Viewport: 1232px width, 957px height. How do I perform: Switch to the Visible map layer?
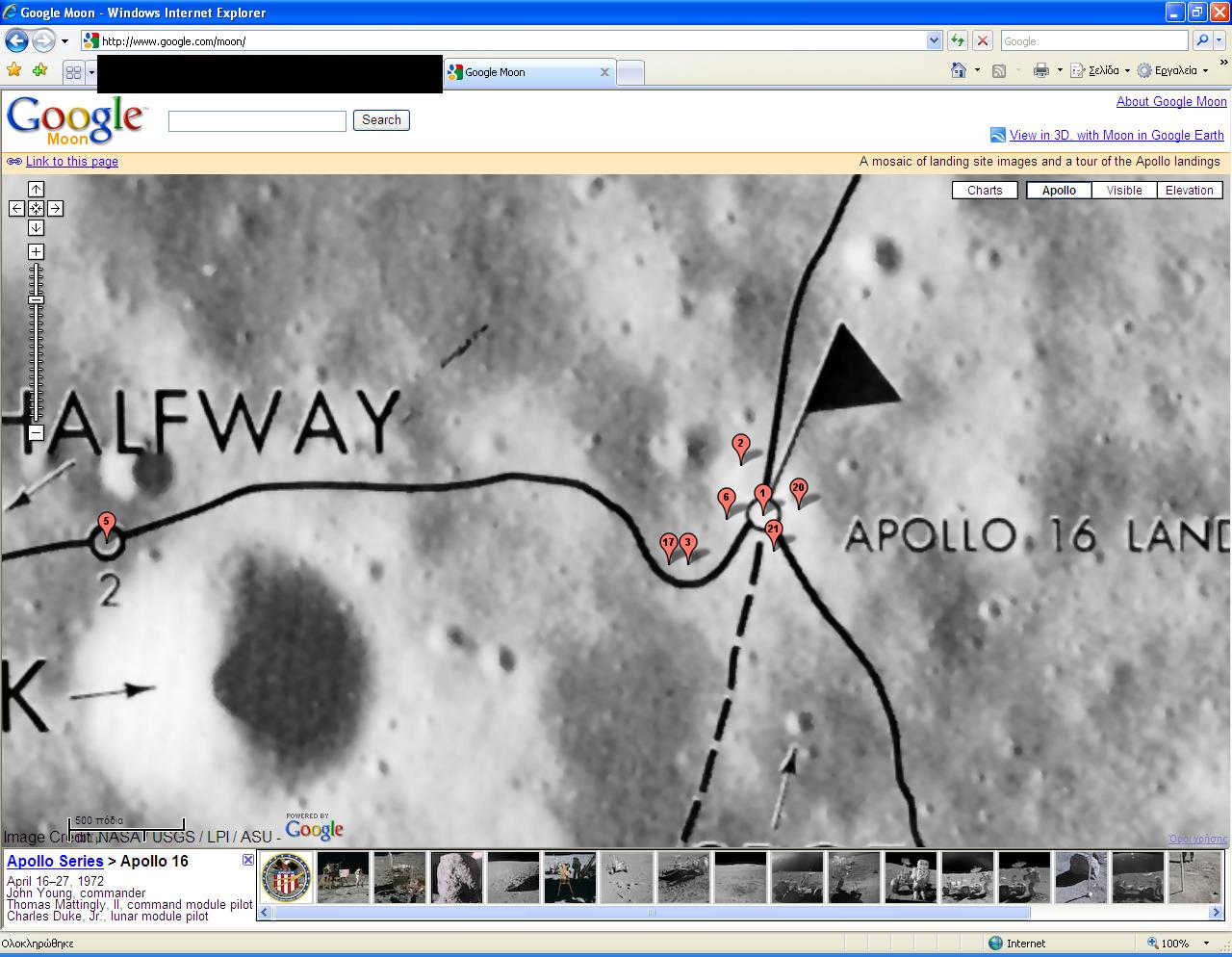(1124, 190)
